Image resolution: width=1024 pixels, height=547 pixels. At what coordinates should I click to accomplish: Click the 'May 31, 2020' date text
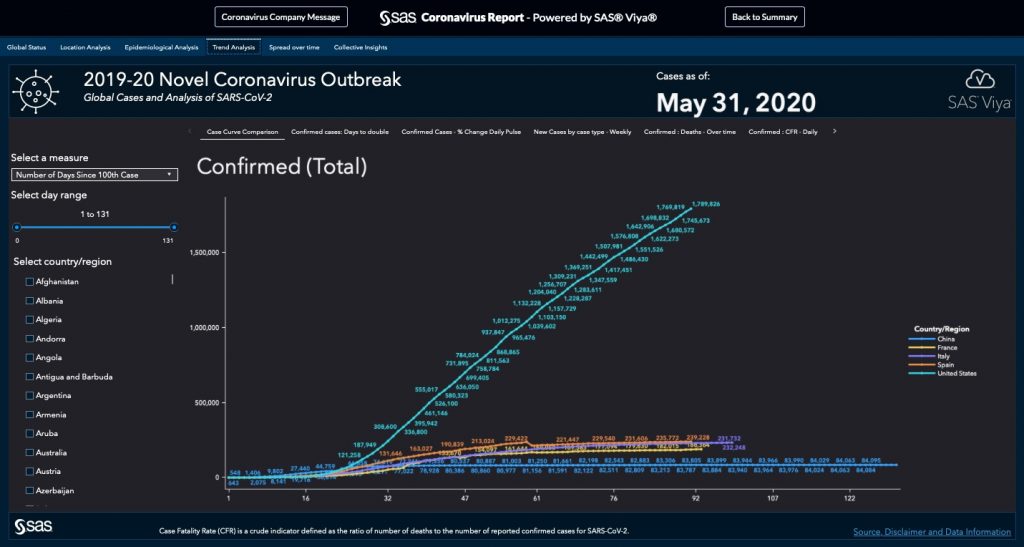736,103
